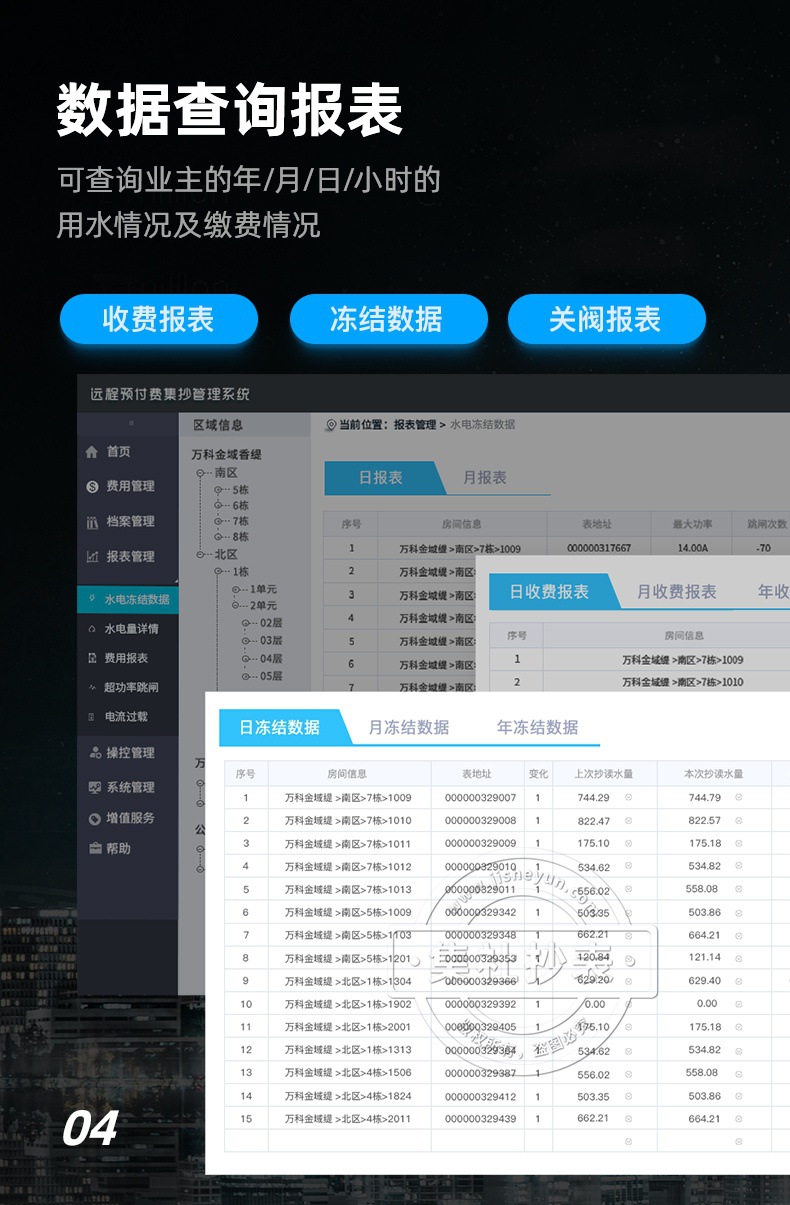Open the 增值服务 service icon
The height and width of the screenshot is (1205, 790).
95,818
